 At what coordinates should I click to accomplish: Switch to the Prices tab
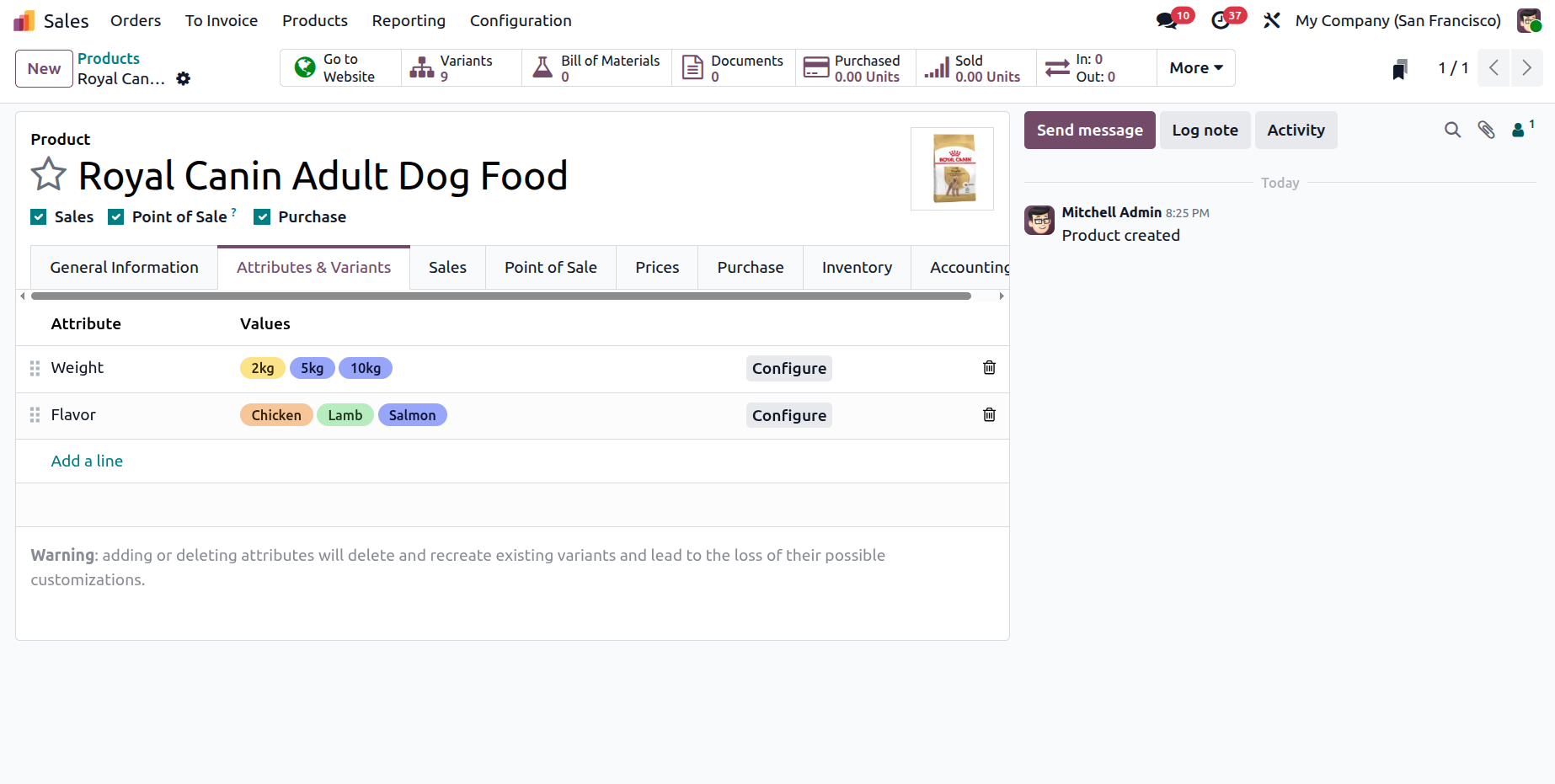click(657, 268)
